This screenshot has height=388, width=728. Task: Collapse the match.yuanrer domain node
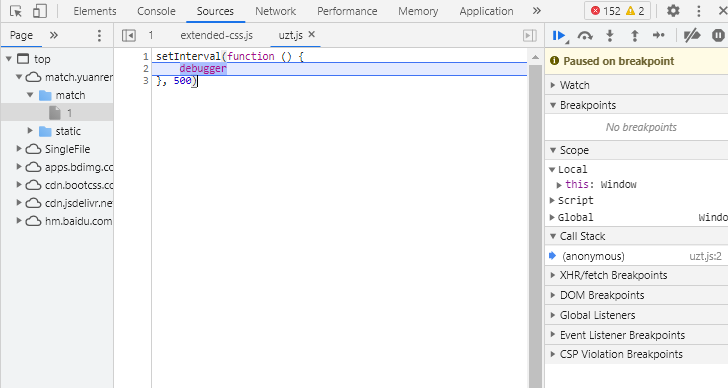point(19,77)
